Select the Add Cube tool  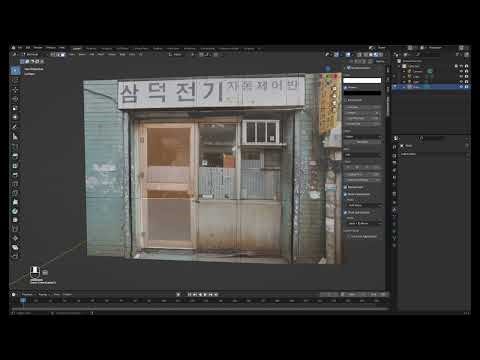click(x=15, y=146)
